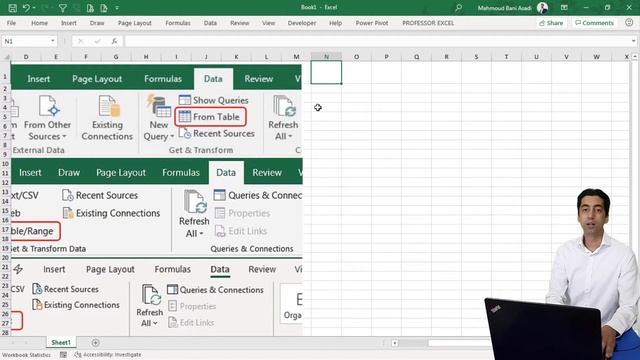The height and width of the screenshot is (360, 640).
Task: Click the Undo arrow icon
Action: [26, 8]
